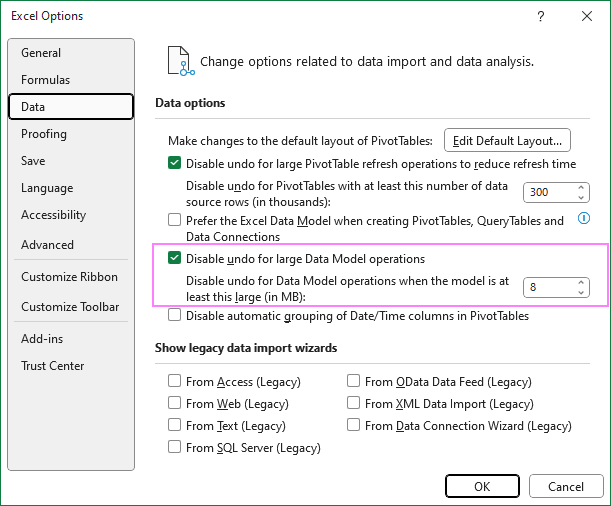Uncheck Disable undo for large Data Model operations

[175, 258]
